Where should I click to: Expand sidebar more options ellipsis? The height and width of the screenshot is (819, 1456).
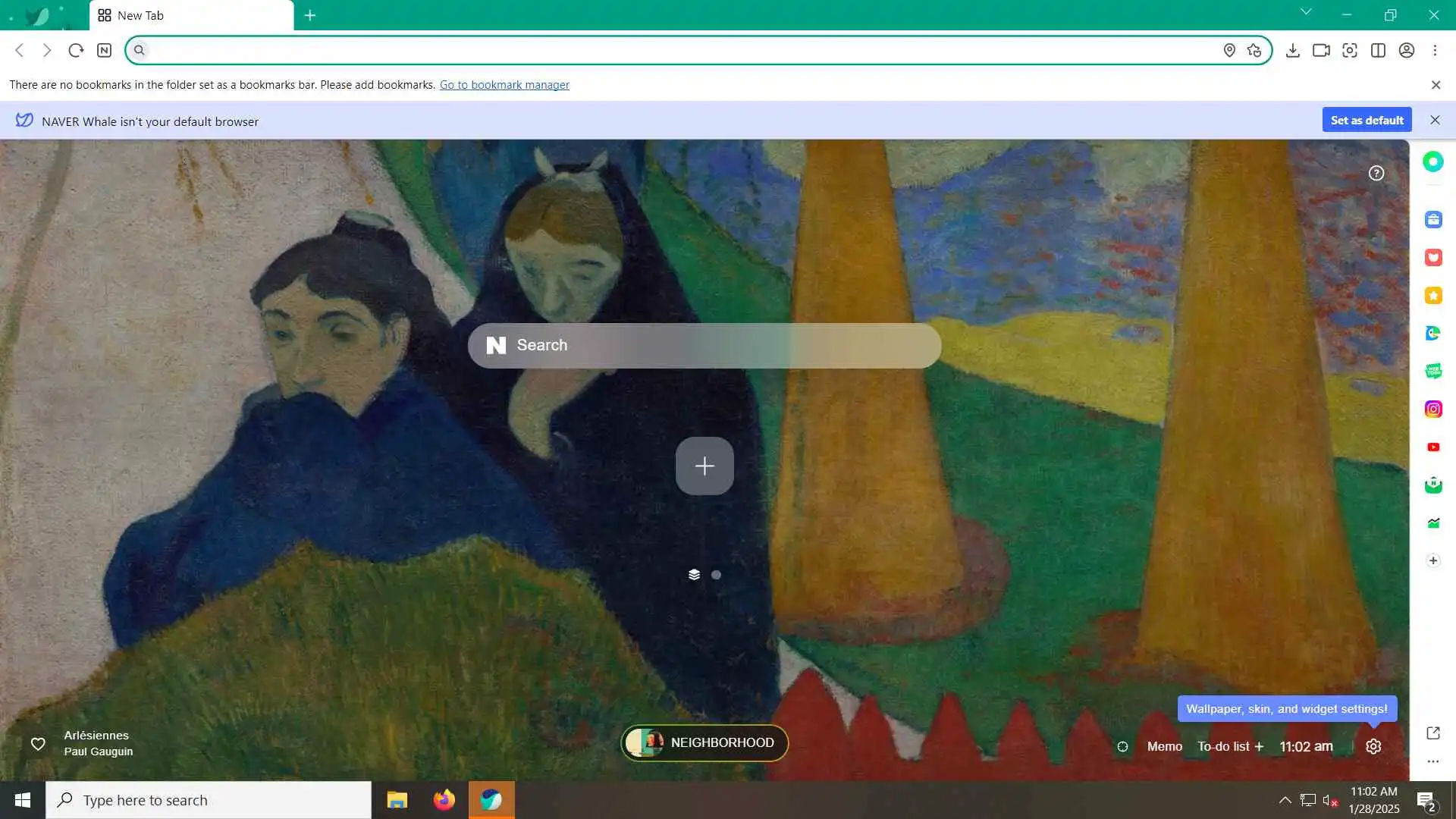(1432, 761)
